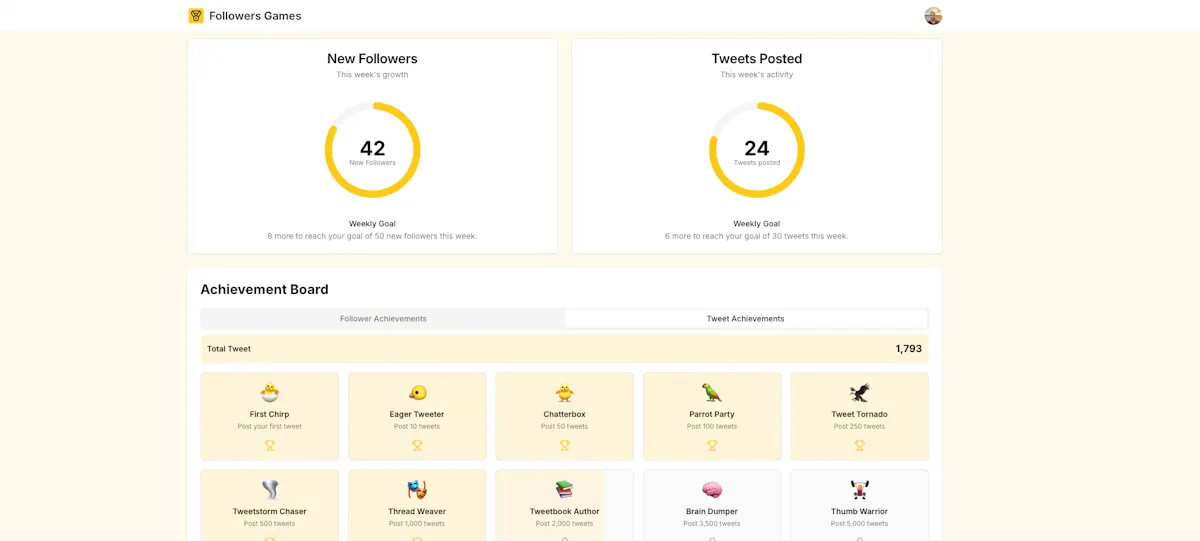Click the Tweets Posted progress ring

coord(757,150)
